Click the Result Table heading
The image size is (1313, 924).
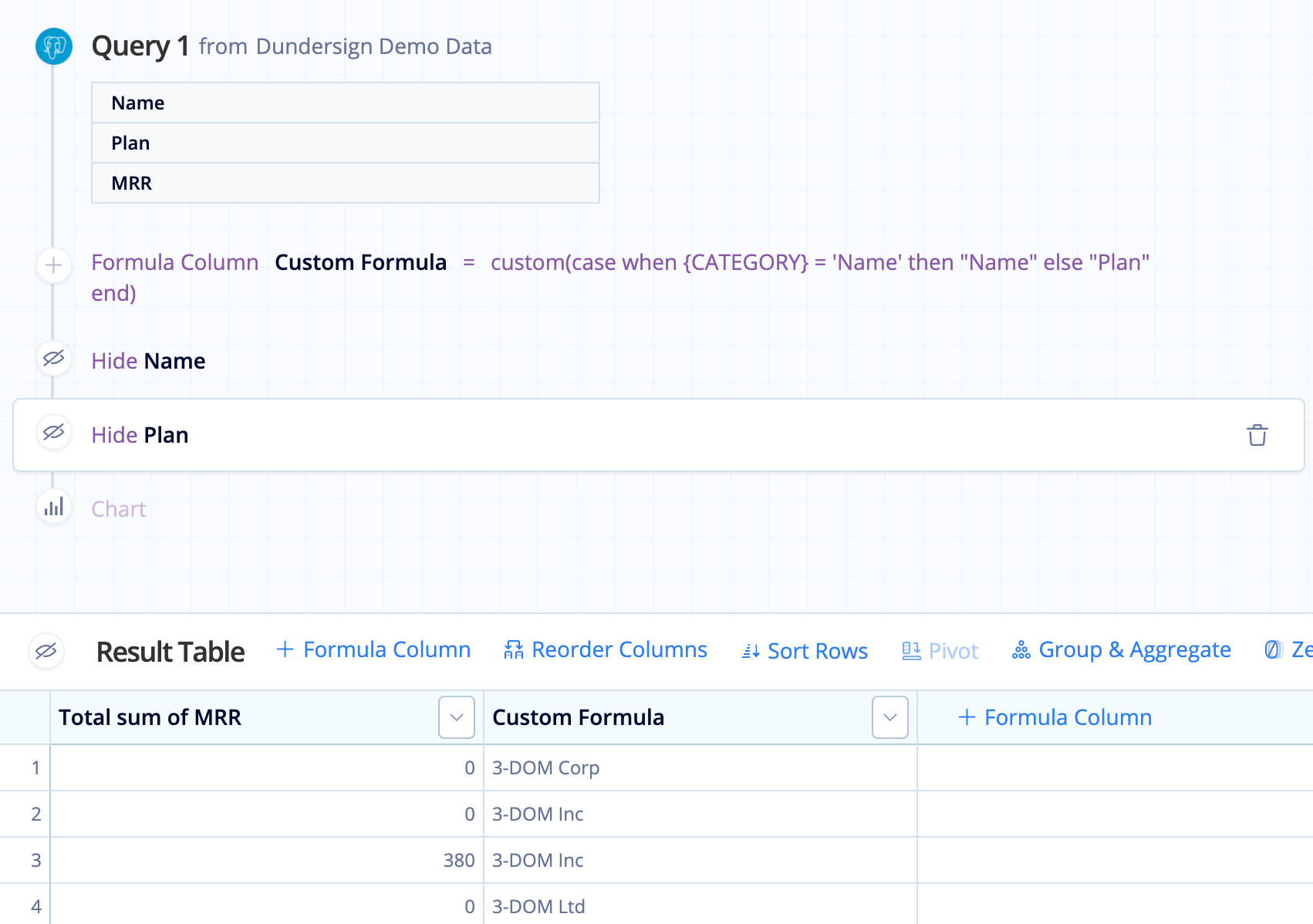pyautogui.click(x=170, y=652)
